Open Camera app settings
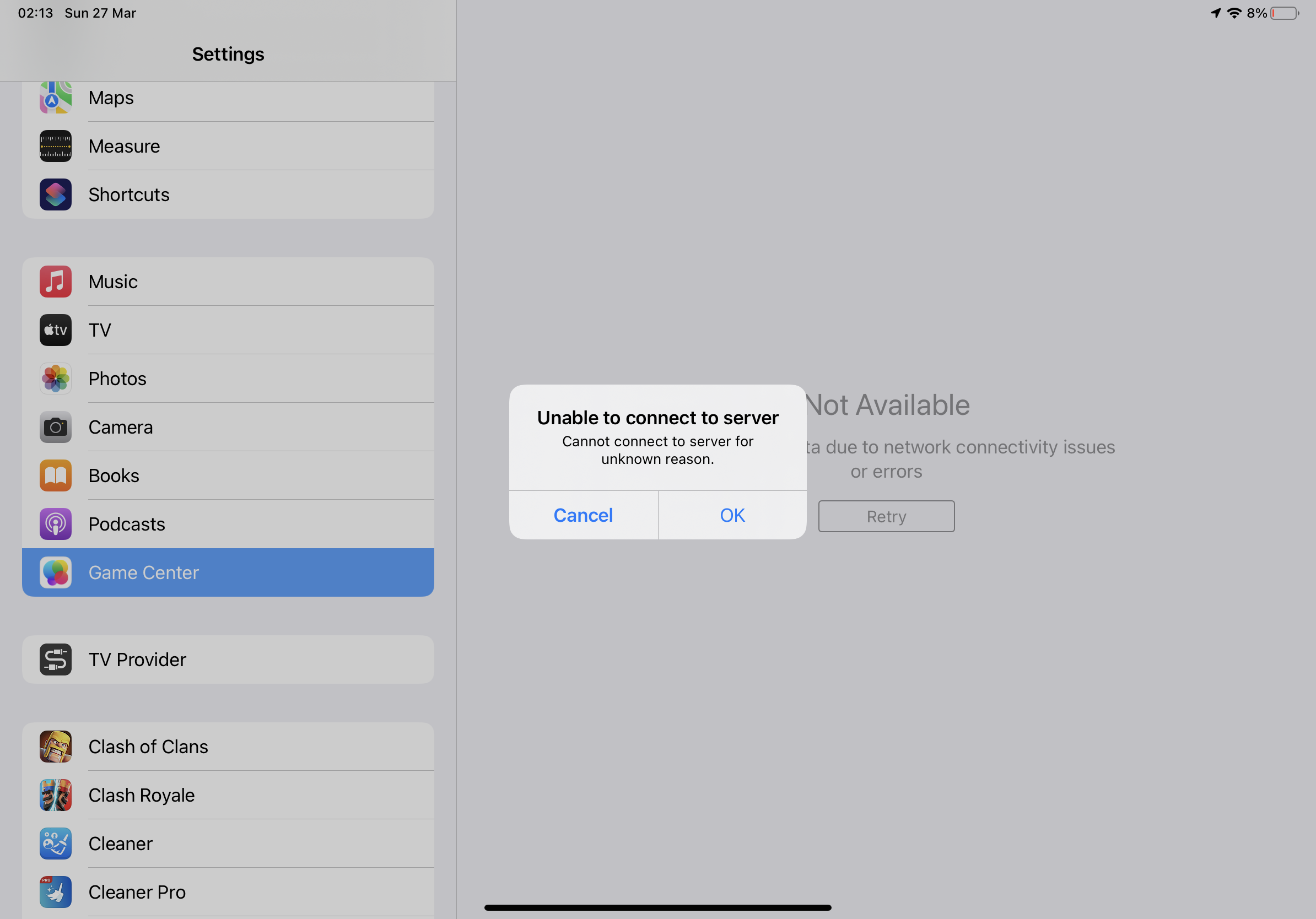1316x919 pixels. pyautogui.click(x=228, y=427)
